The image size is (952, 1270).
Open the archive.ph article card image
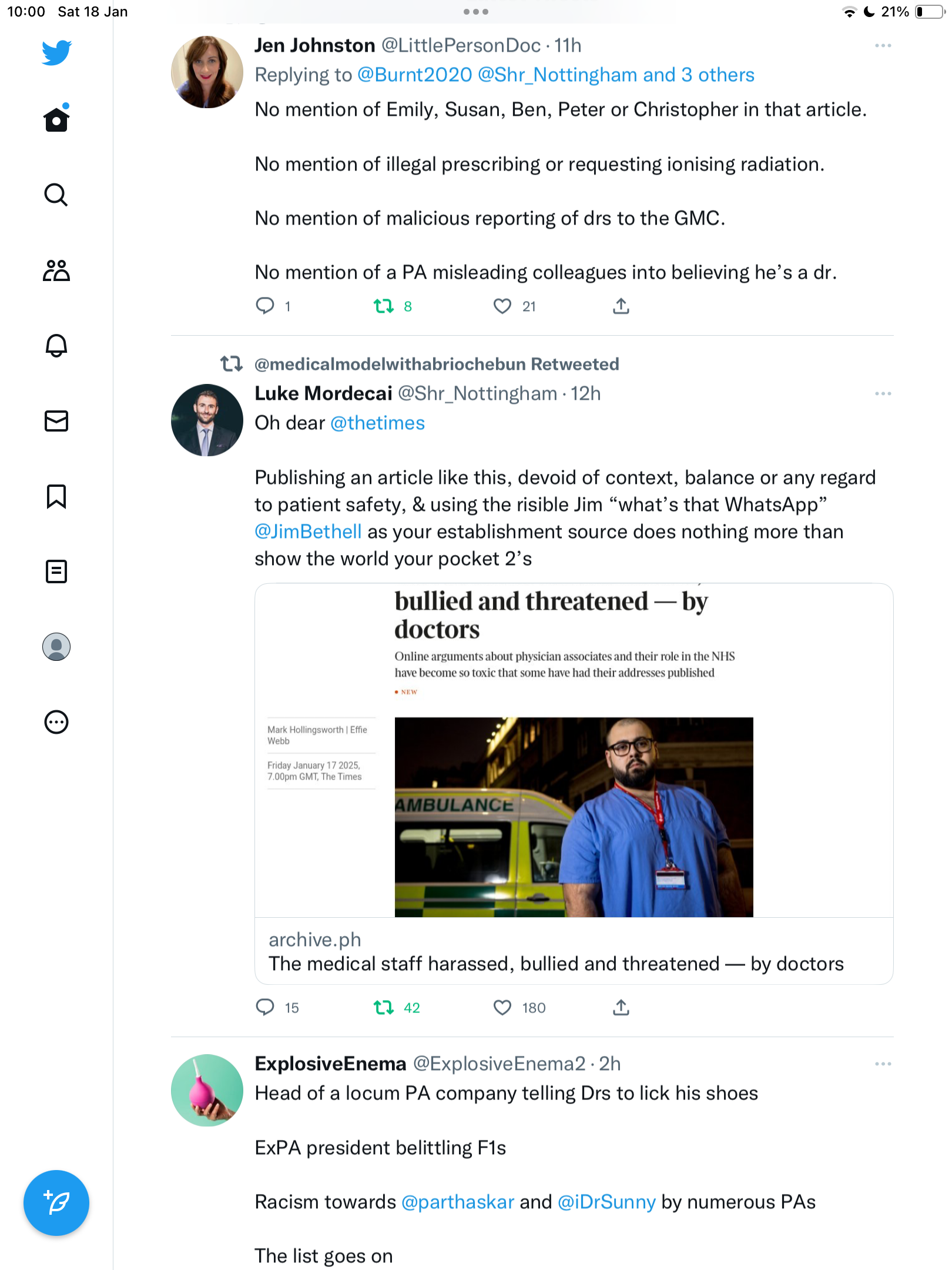pyautogui.click(x=574, y=751)
